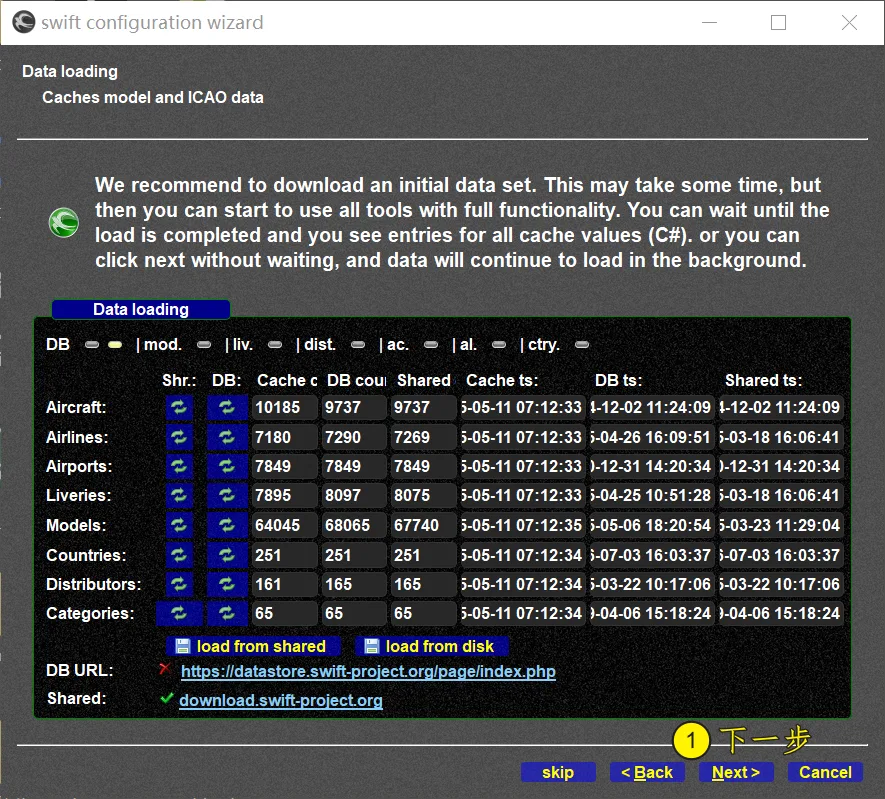Click the Shared ts: column header
The width and height of the screenshot is (885, 799).
763,380
